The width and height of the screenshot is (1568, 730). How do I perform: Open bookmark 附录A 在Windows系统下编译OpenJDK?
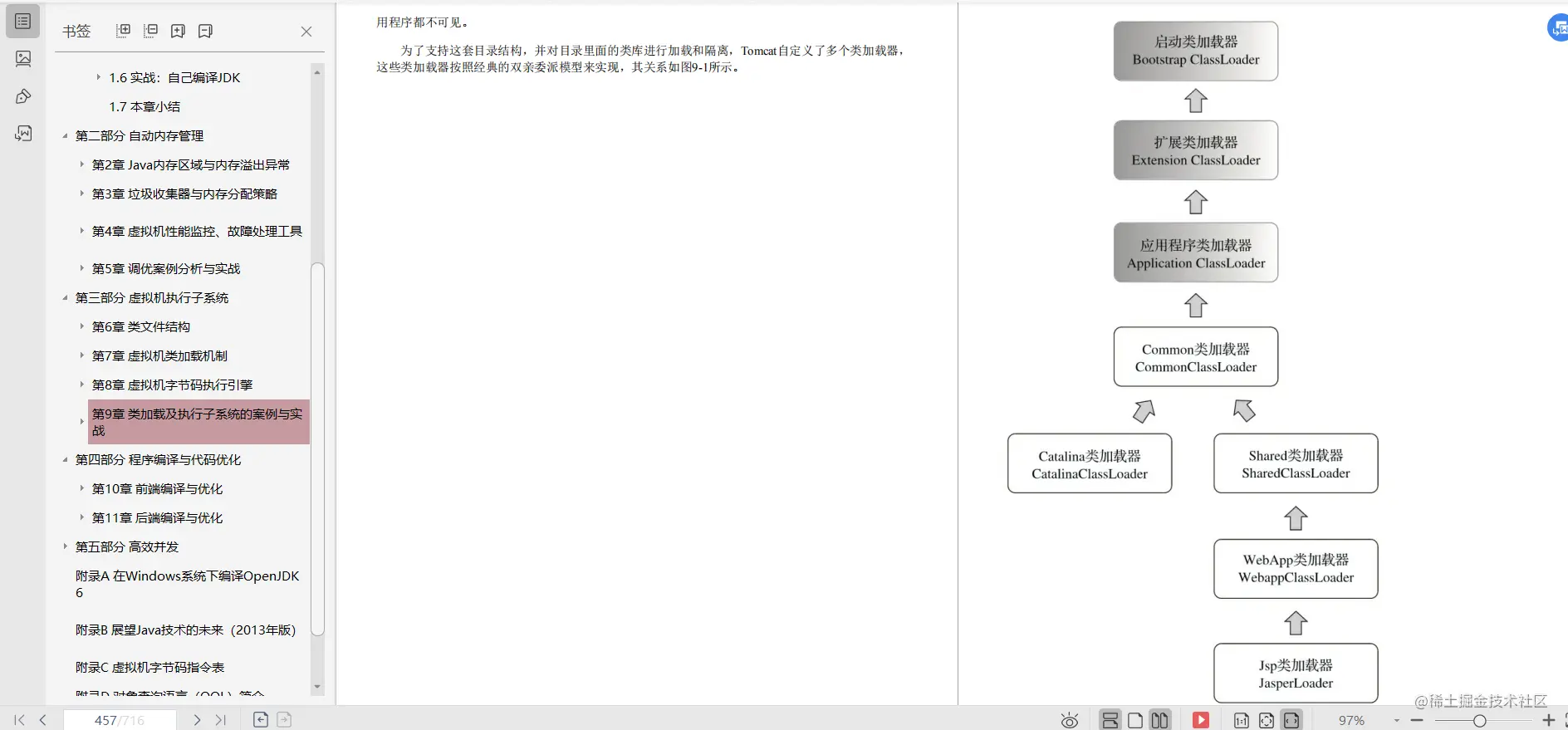[188, 584]
